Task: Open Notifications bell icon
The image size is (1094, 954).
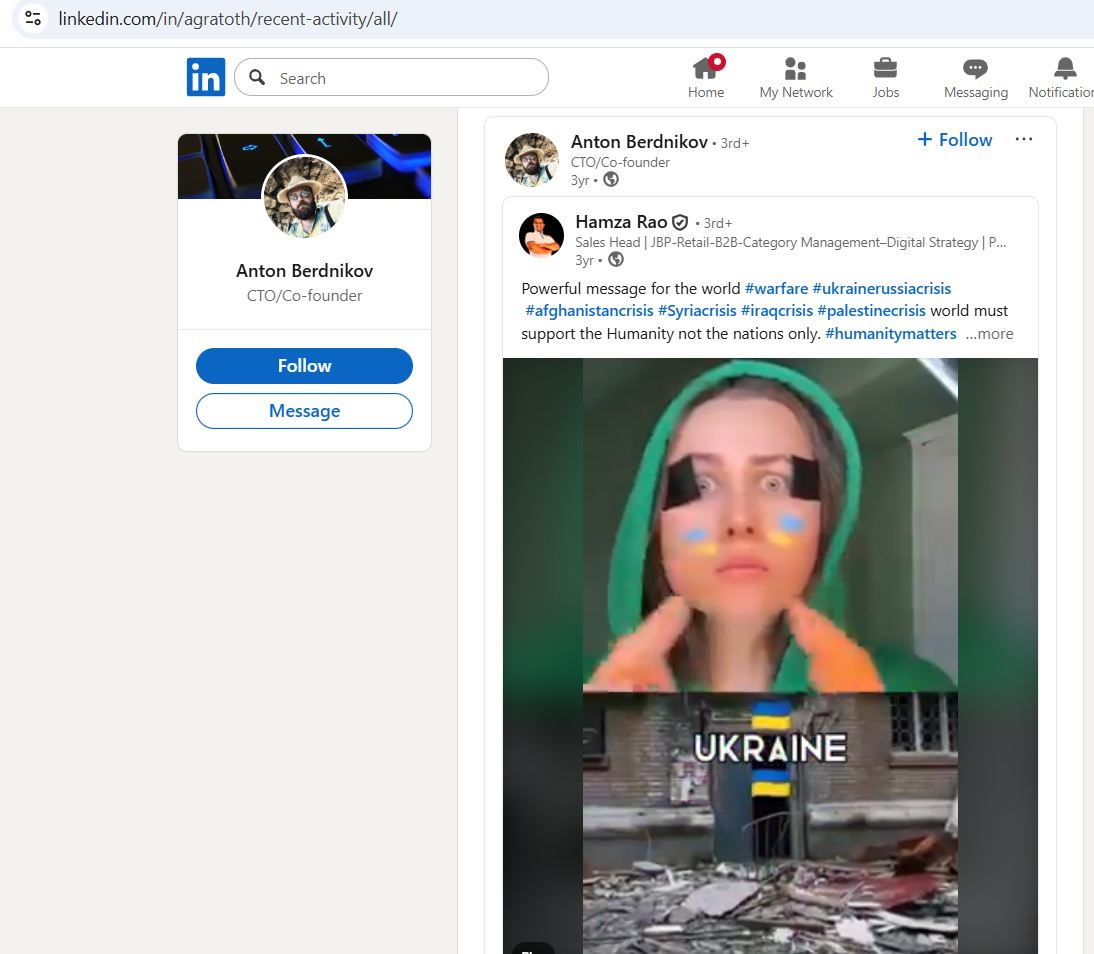Action: pyautogui.click(x=1065, y=69)
